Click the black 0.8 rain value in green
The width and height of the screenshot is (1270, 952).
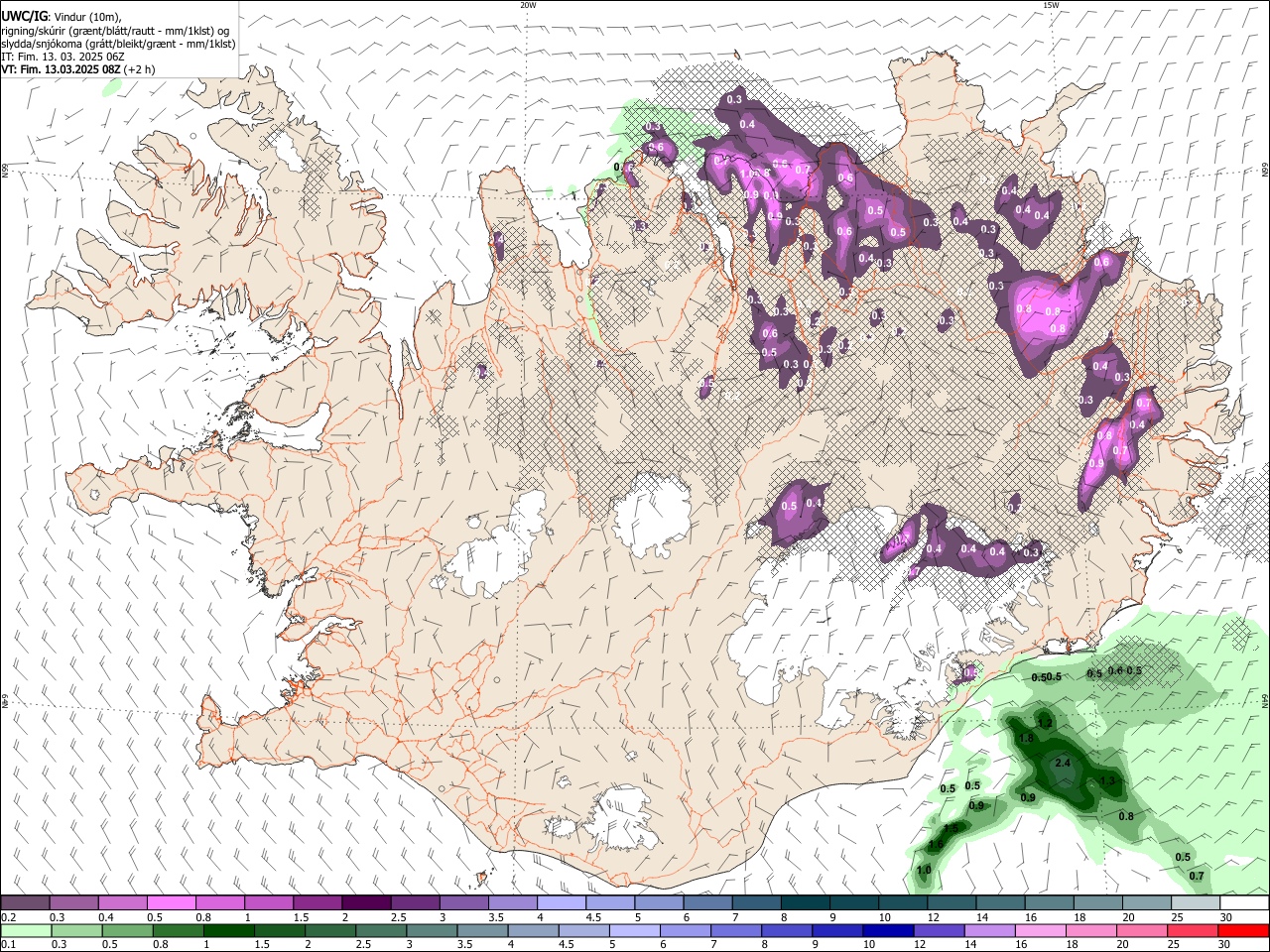1126,816
